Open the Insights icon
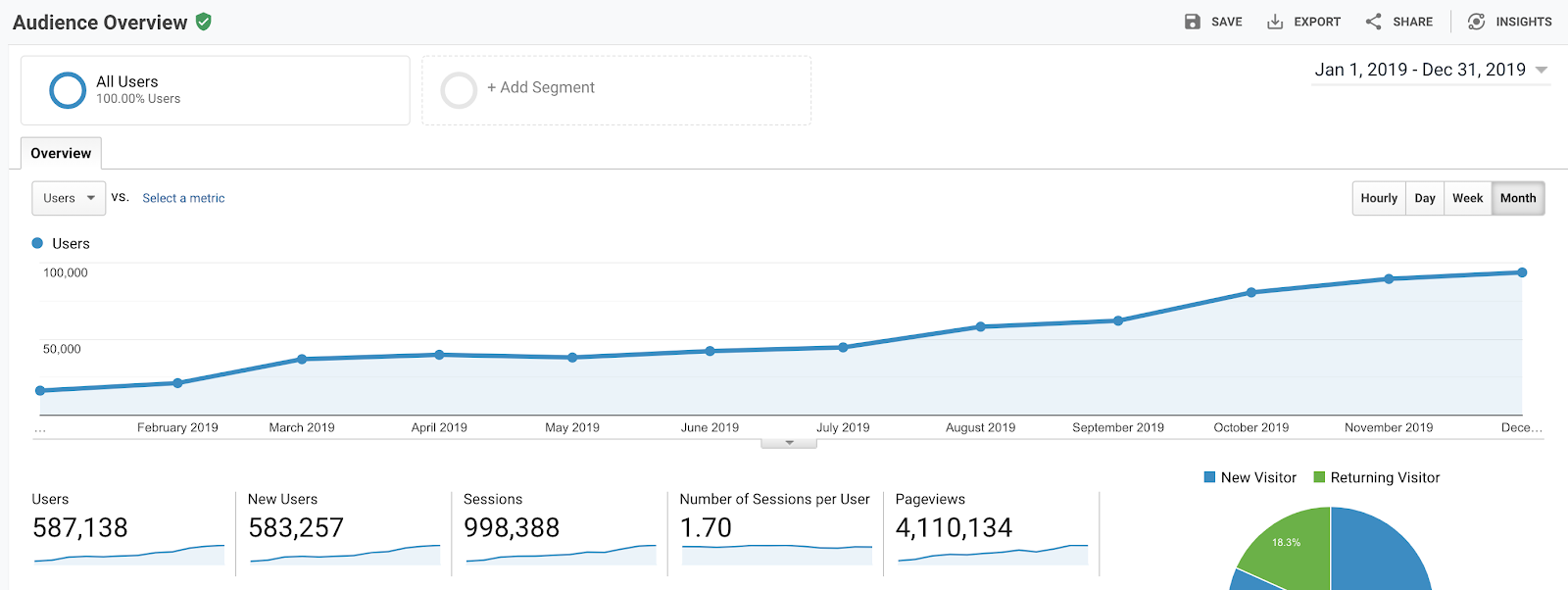The height and width of the screenshot is (590, 1568). (x=1477, y=22)
